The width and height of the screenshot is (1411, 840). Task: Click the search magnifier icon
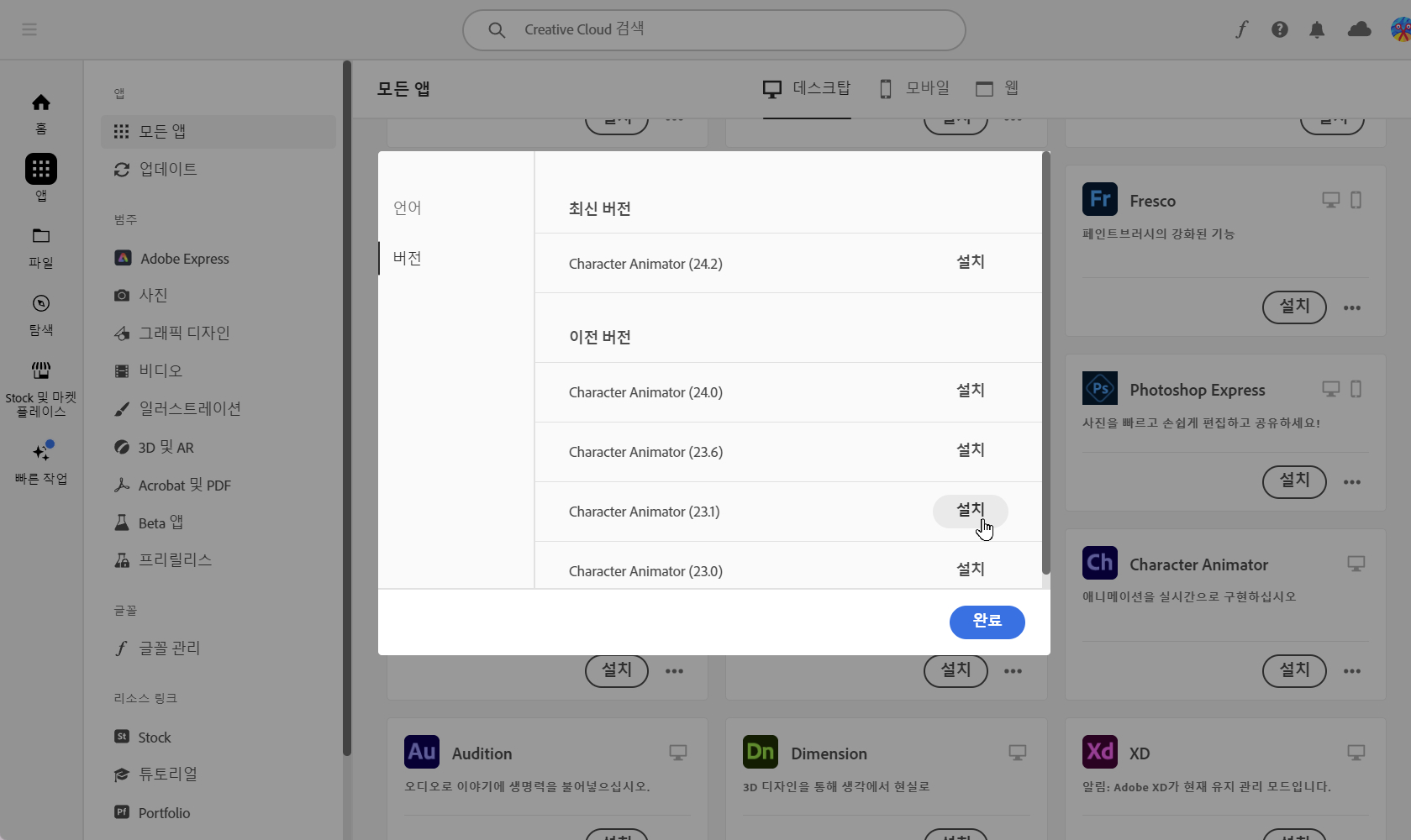pyautogui.click(x=497, y=30)
